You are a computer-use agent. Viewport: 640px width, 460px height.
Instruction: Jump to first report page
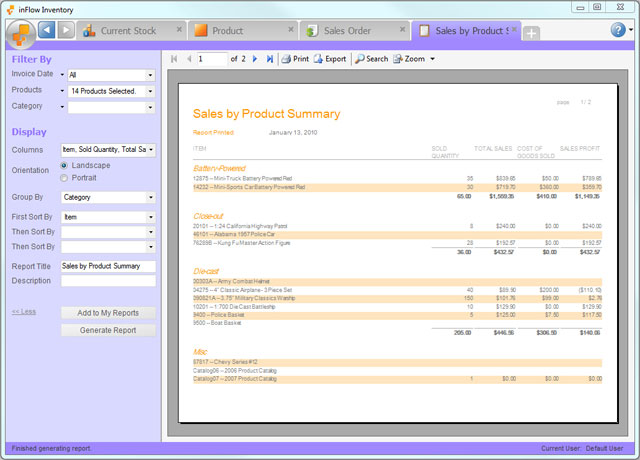pyautogui.click(x=174, y=59)
